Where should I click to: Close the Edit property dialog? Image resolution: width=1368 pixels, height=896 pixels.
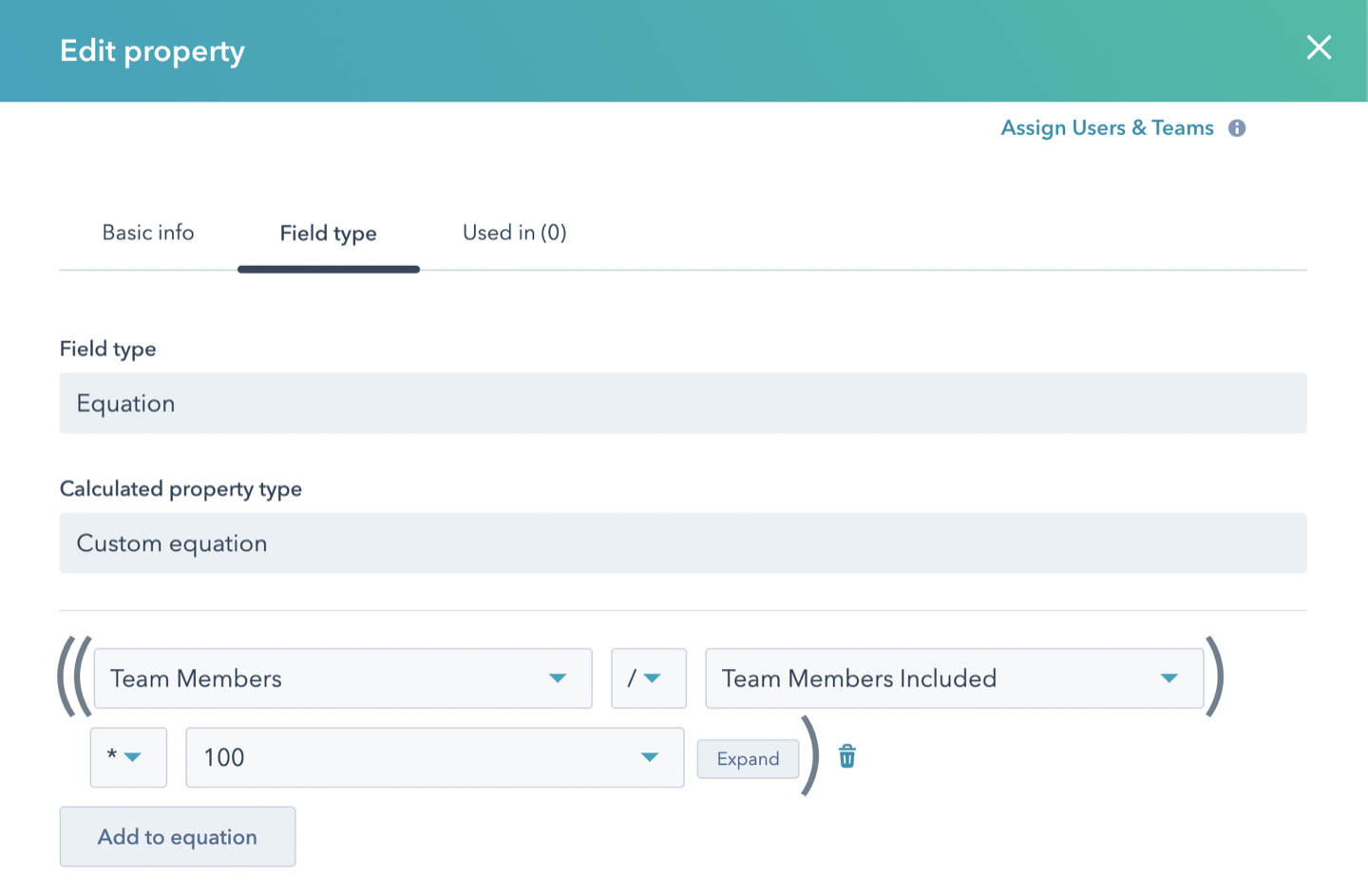tap(1319, 48)
